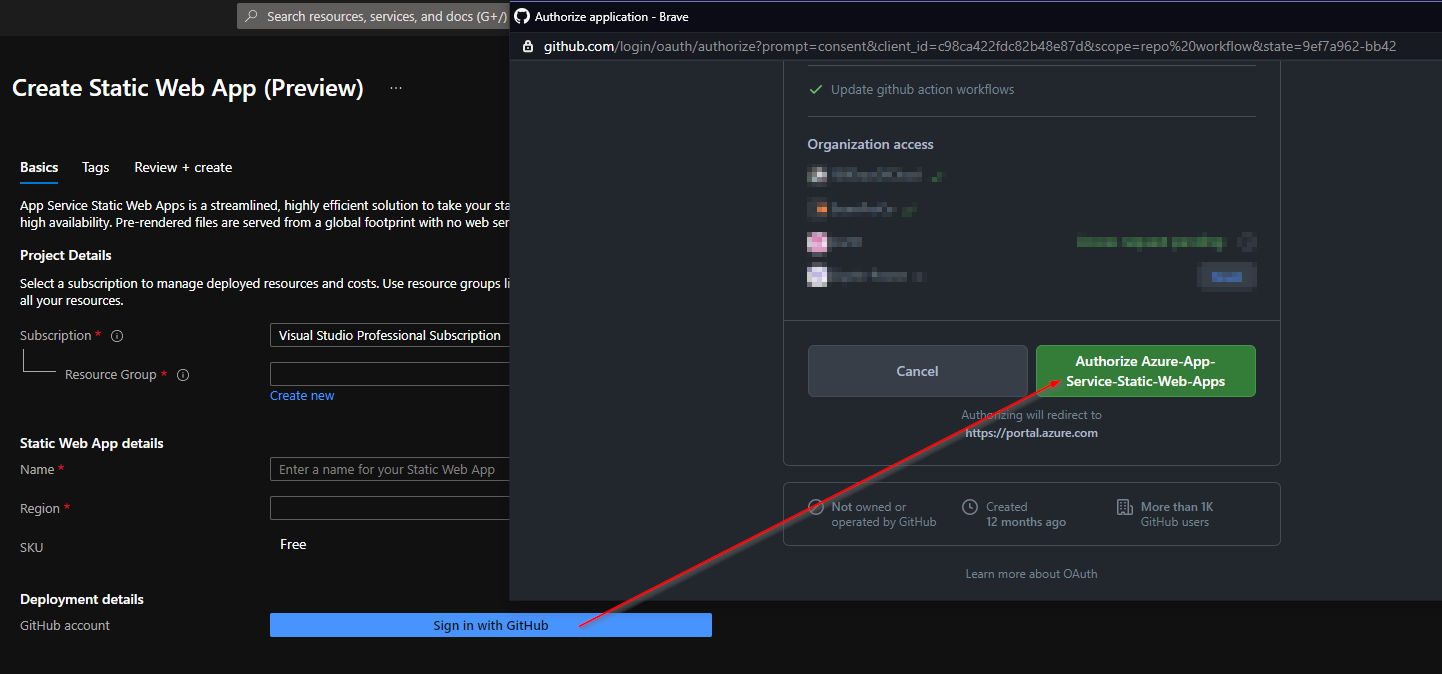
Task: Click the padlock icon in address bar
Action: [x=528, y=46]
